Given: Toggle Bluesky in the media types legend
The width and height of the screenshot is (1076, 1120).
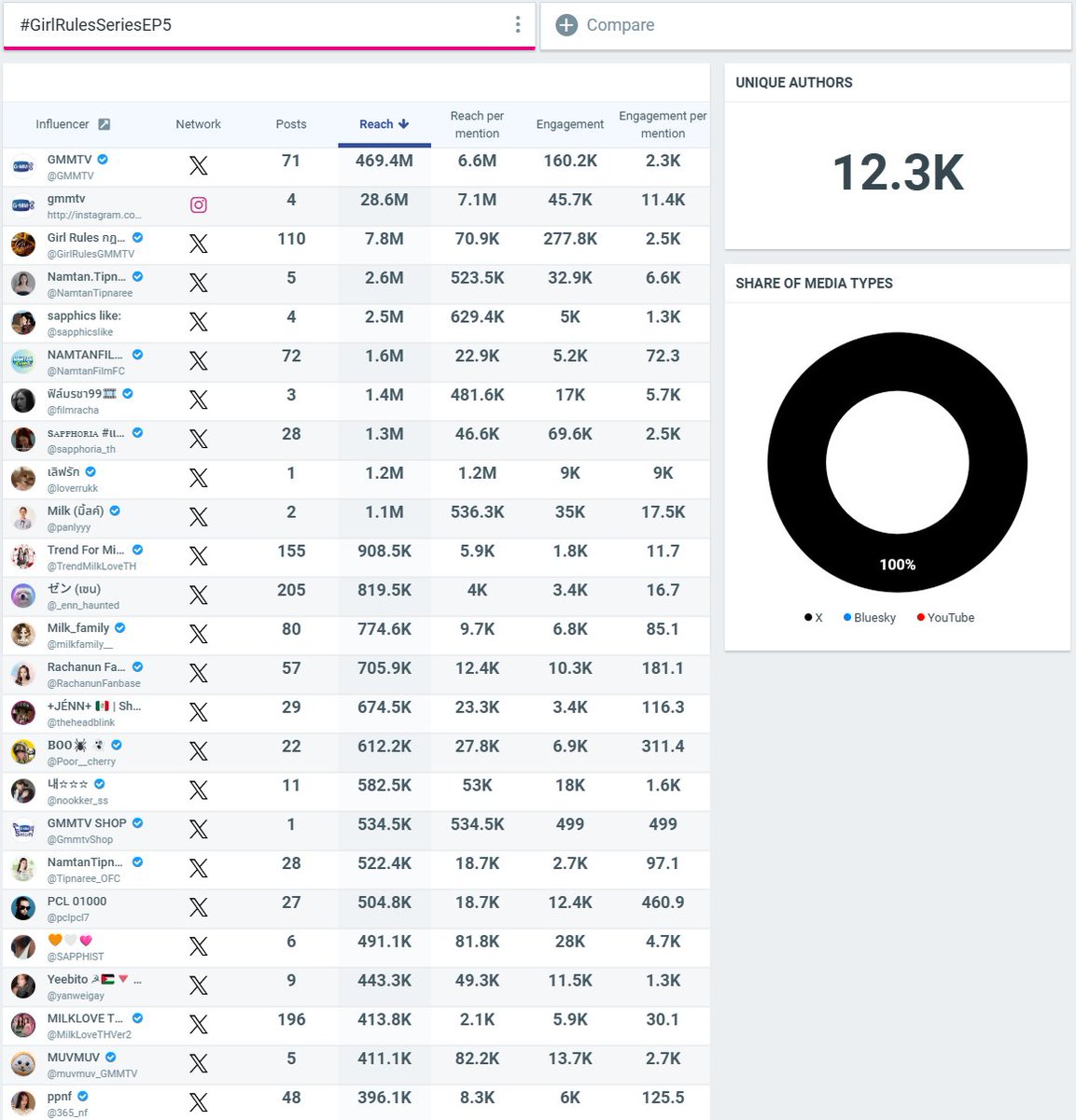Looking at the screenshot, I should [869, 617].
